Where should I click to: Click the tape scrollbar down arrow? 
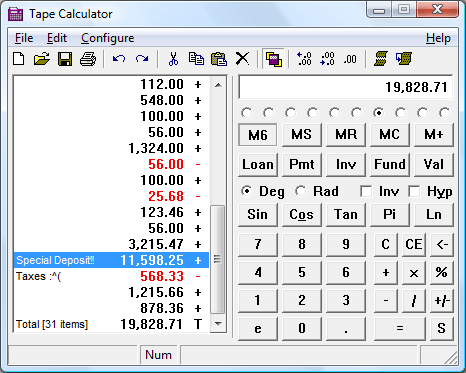coord(218,323)
